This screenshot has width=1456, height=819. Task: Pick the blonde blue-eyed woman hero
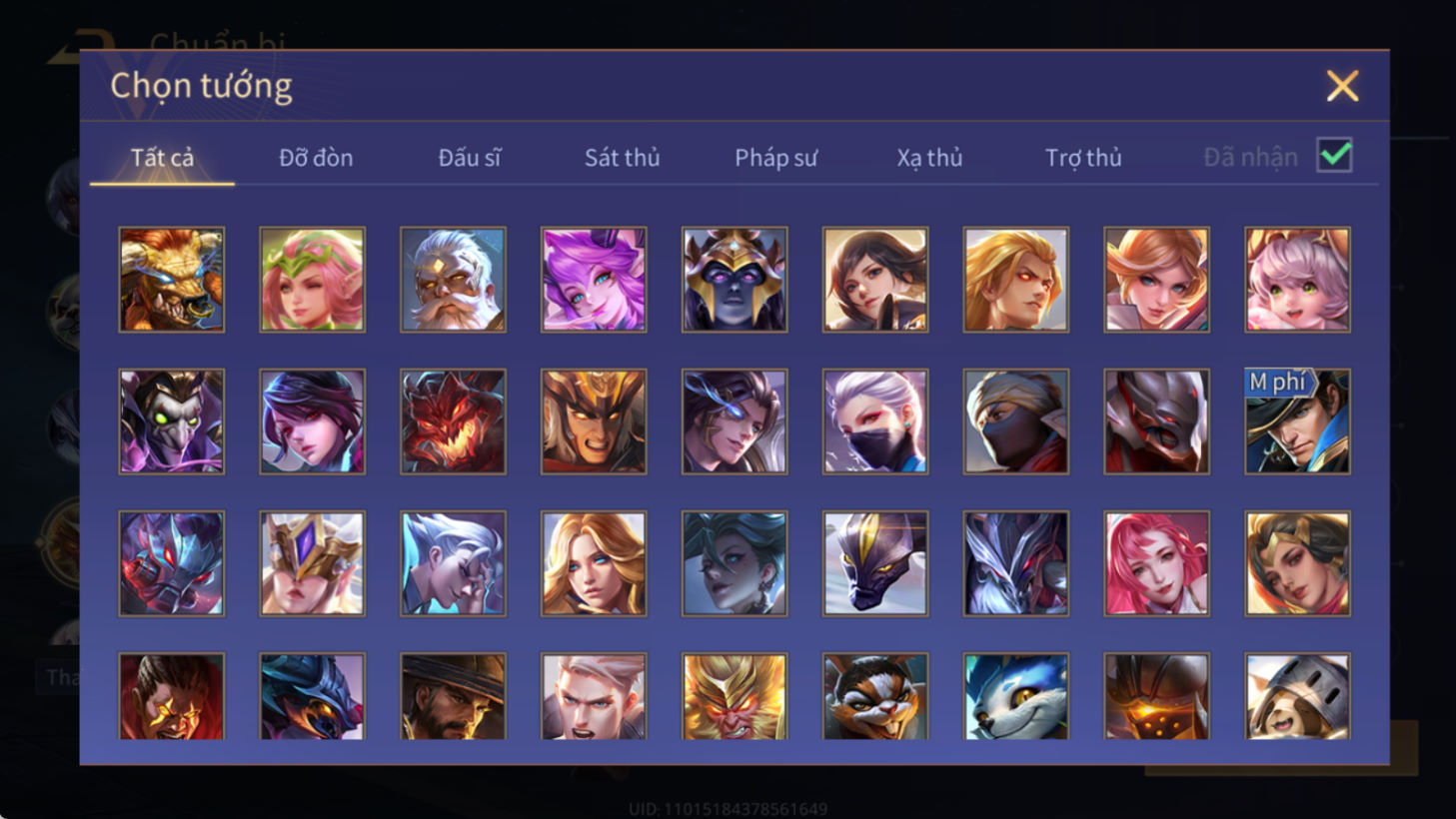594,563
